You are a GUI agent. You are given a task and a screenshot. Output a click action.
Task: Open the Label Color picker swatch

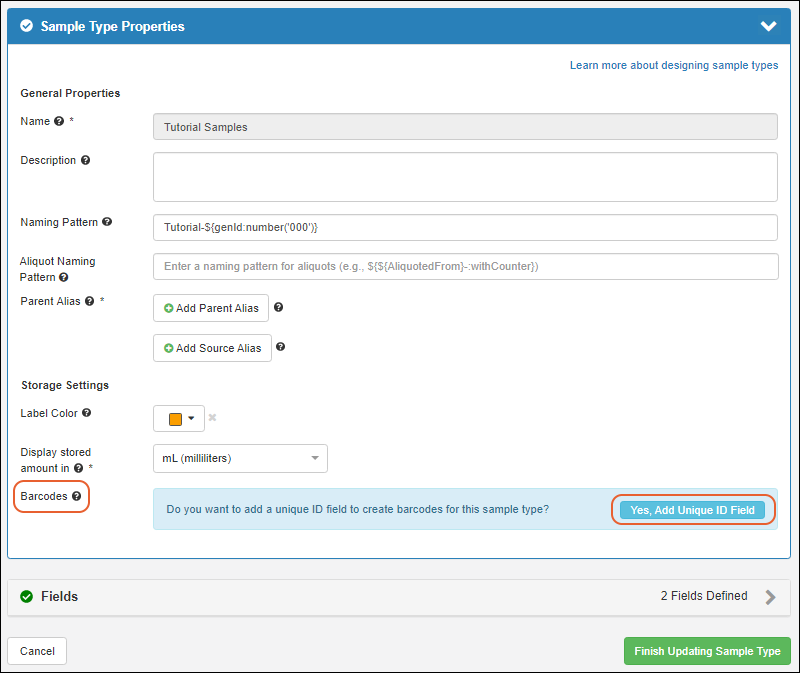179,418
